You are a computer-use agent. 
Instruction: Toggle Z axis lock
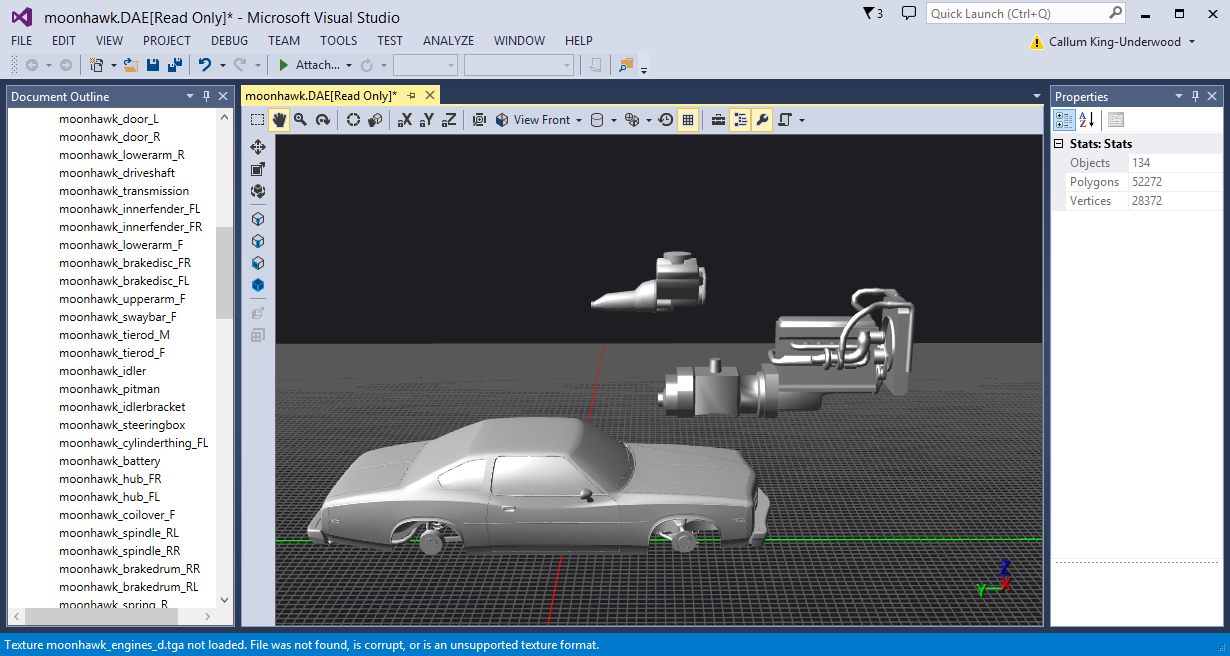(449, 120)
